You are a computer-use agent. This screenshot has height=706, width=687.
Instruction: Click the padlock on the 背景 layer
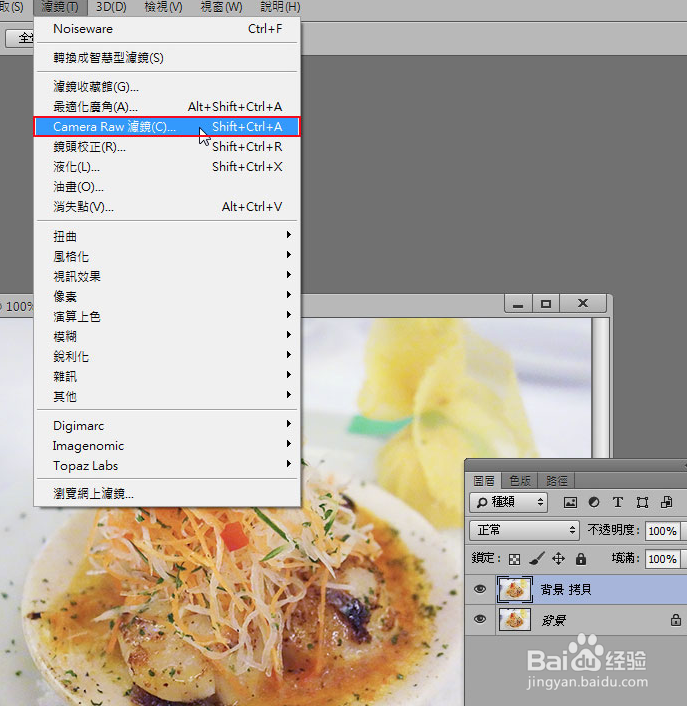(x=675, y=620)
